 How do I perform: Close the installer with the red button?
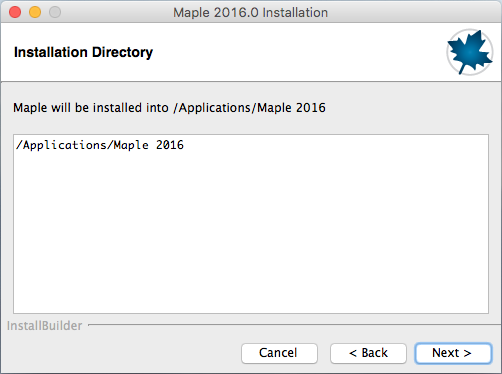pos(15,12)
